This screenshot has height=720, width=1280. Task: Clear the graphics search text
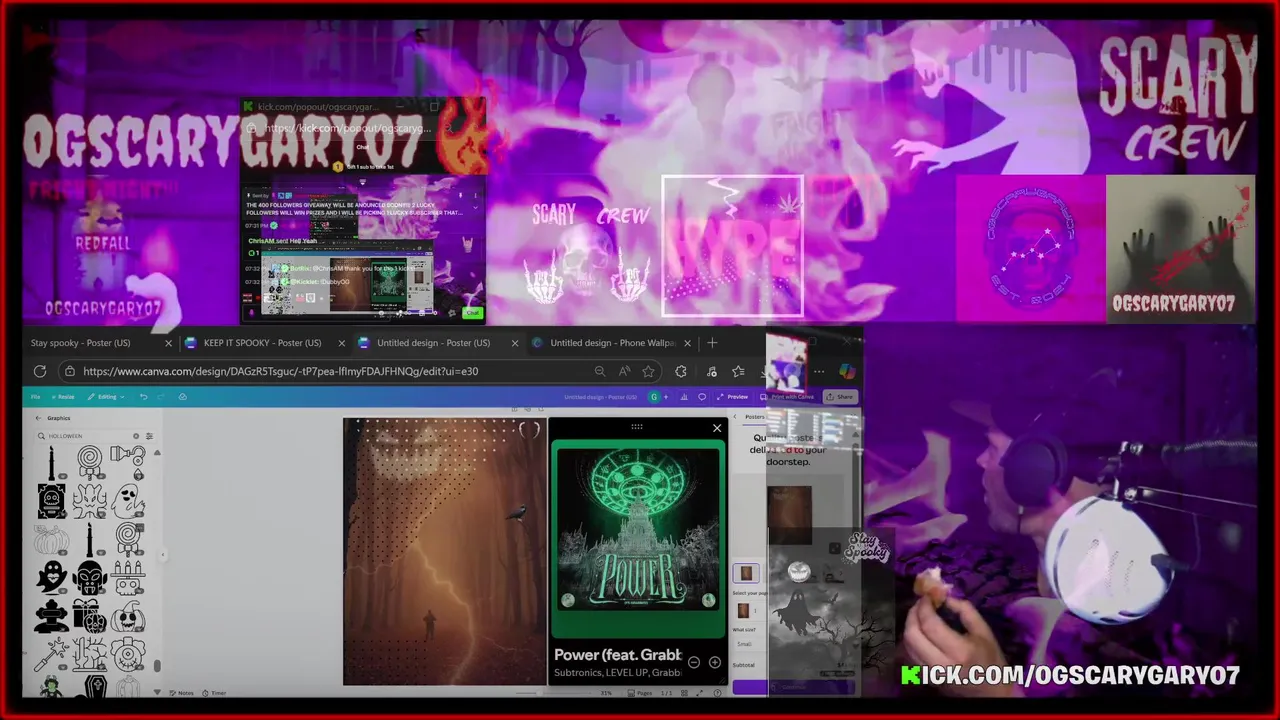tap(136, 436)
